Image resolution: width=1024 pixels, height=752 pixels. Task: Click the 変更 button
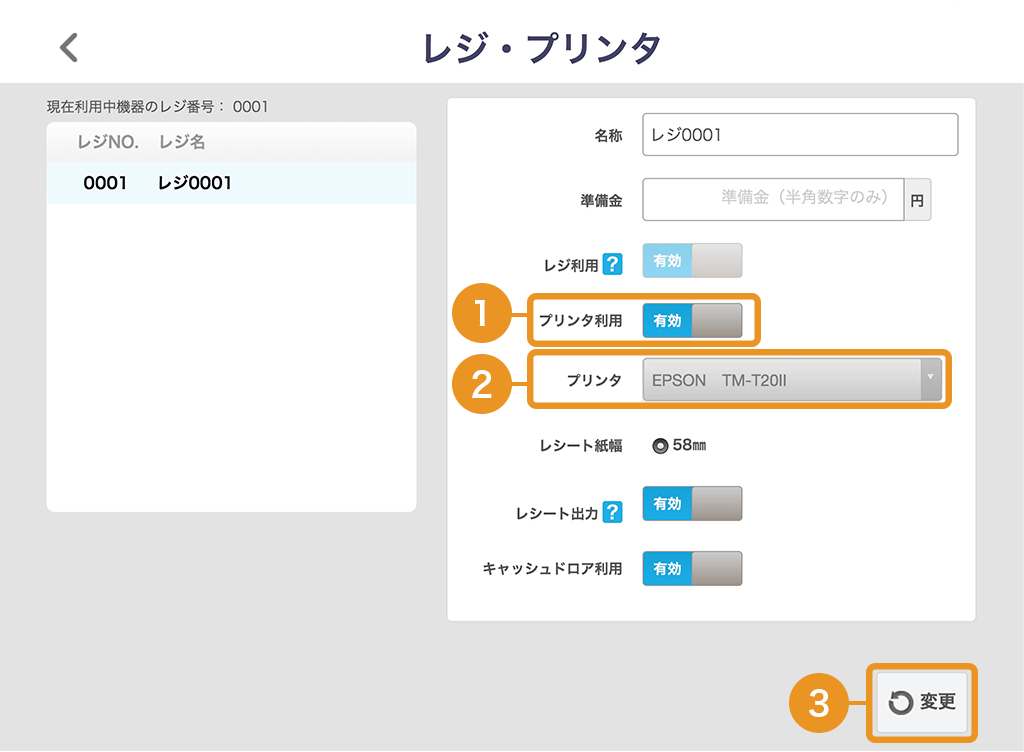point(921,702)
